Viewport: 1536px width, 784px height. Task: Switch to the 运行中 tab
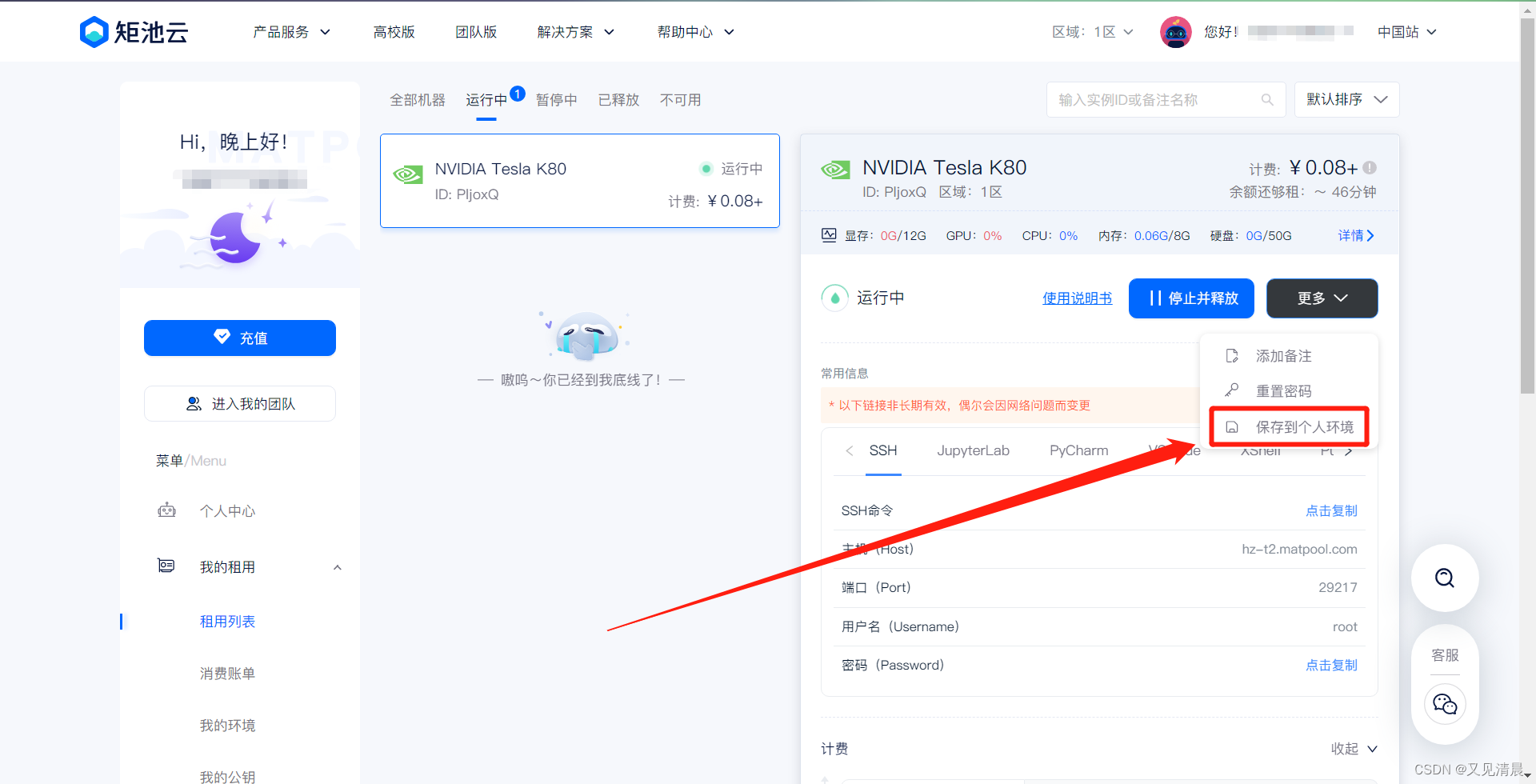486,100
